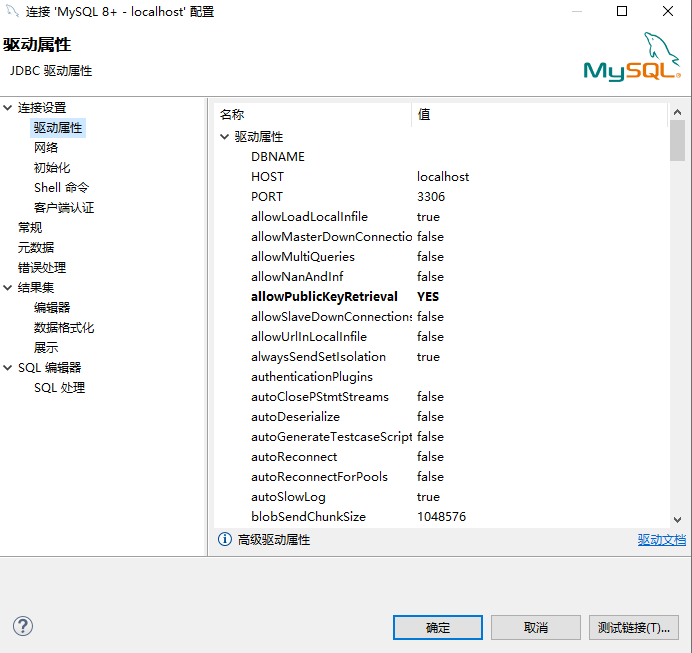Click the localhost value of HOST

(x=443, y=176)
